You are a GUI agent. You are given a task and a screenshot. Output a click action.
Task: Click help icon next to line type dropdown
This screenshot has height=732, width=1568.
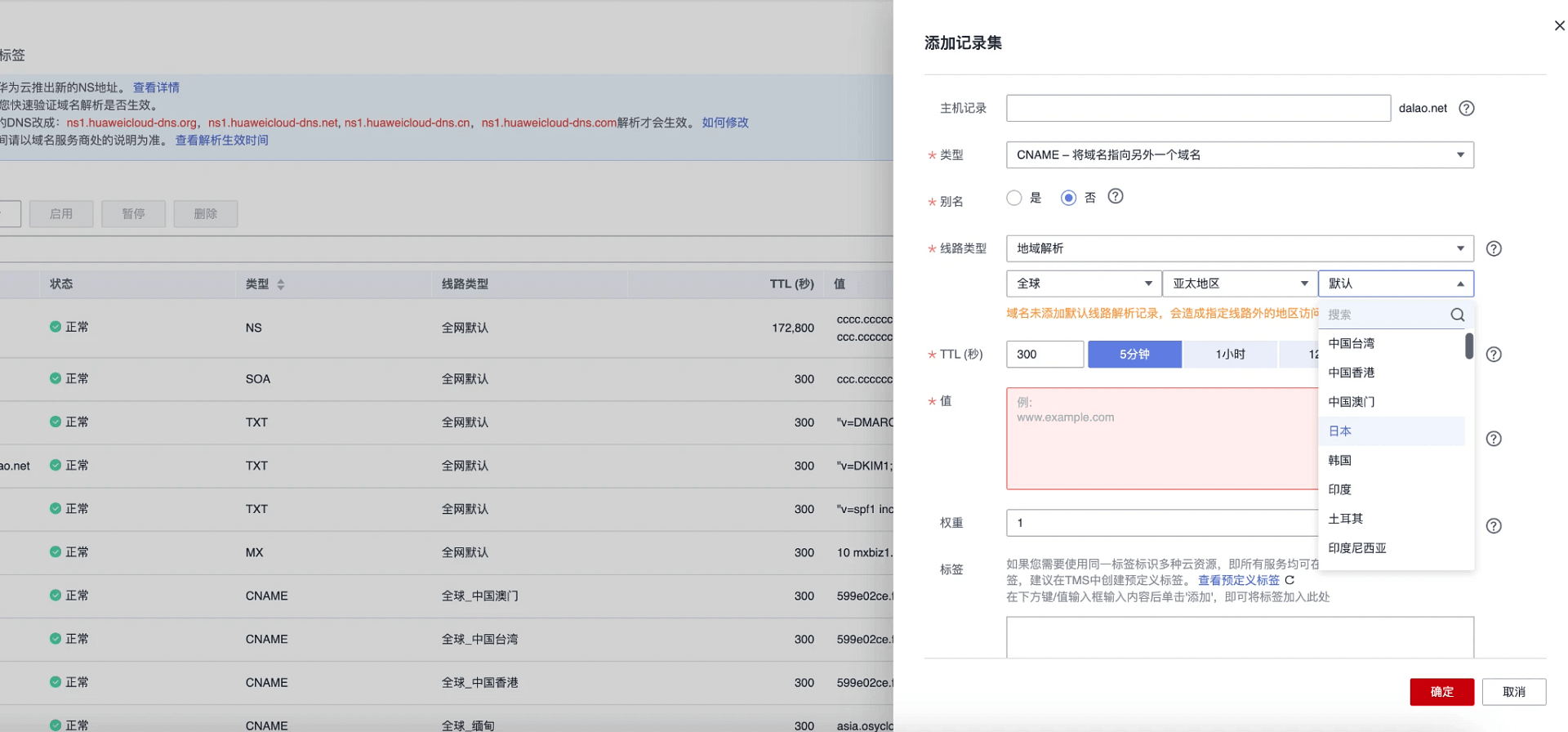tap(1493, 248)
